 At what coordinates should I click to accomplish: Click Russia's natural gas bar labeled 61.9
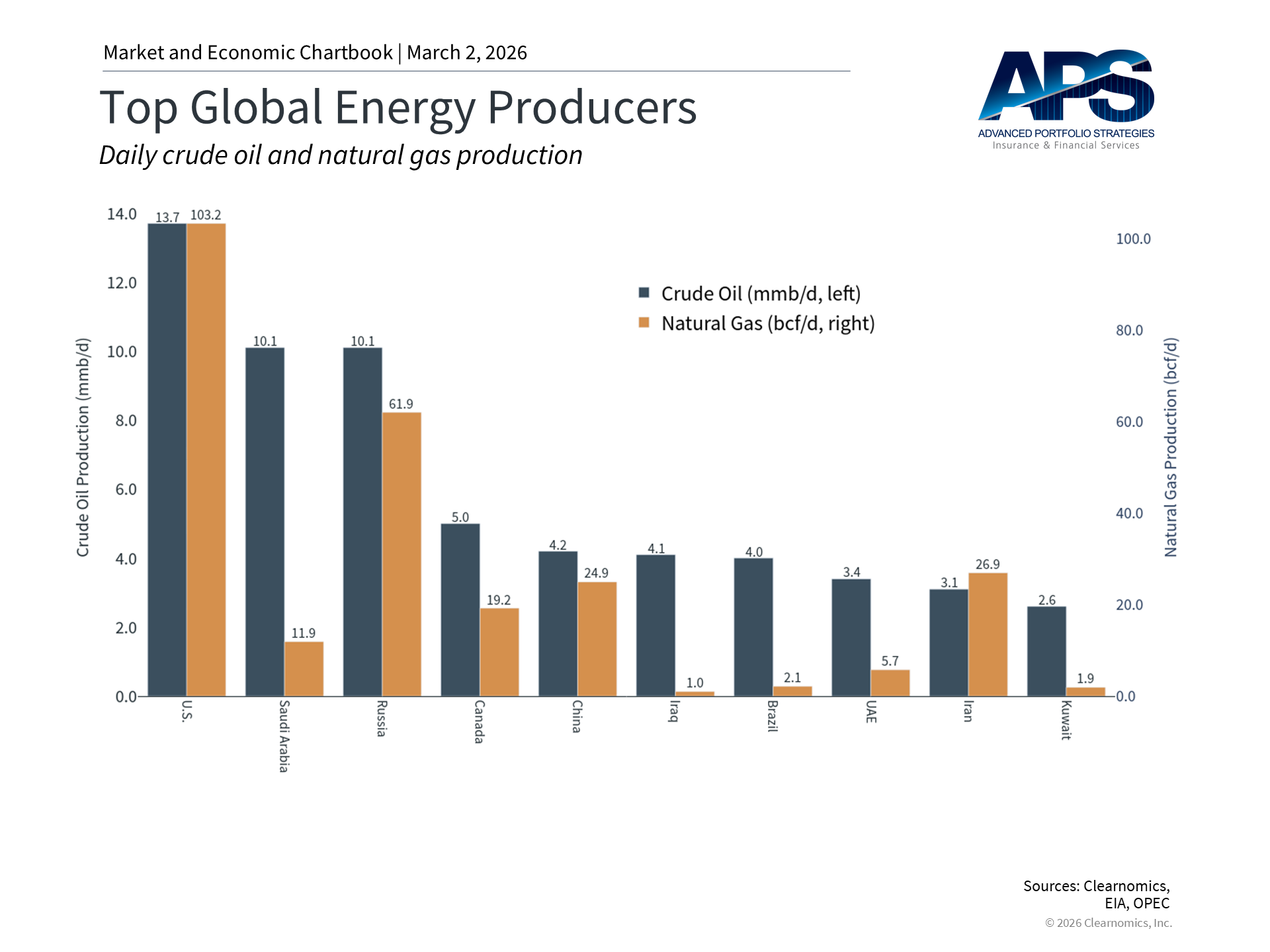[x=402, y=554]
